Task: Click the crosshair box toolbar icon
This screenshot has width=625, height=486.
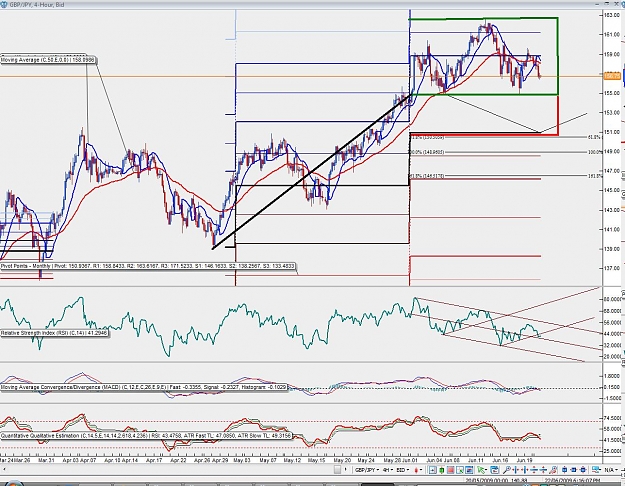Action: pyautogui.click(x=432, y=470)
